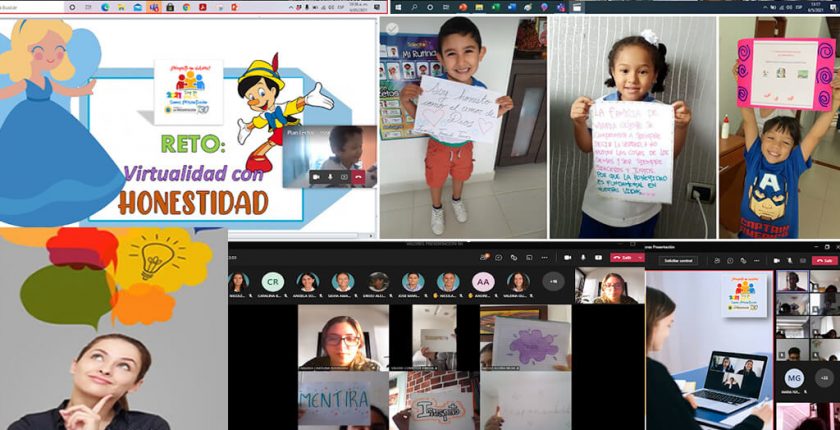Click share content in the wide Teams meeting toolbar

[x=598, y=258]
